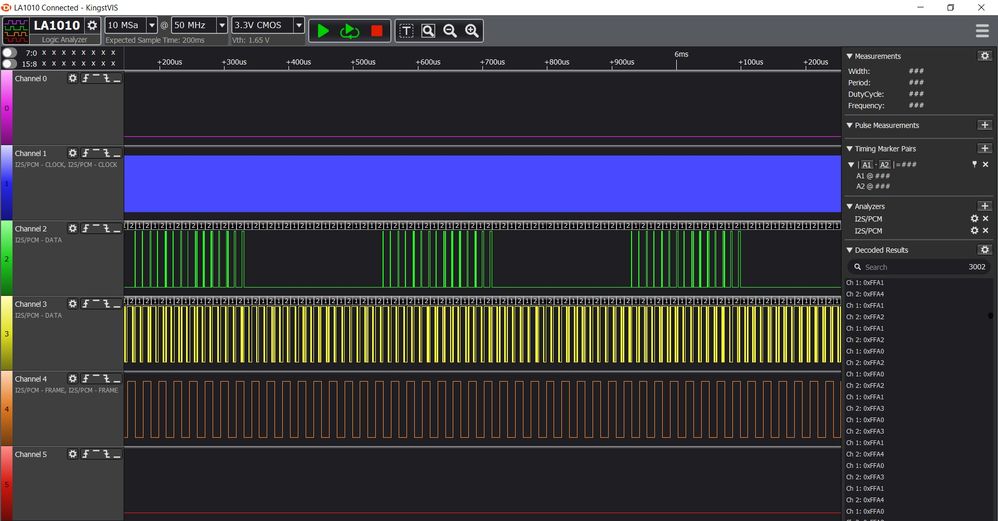Image resolution: width=998 pixels, height=521 pixels.
Task: Open the hamburger main menu
Action: pos(982,31)
